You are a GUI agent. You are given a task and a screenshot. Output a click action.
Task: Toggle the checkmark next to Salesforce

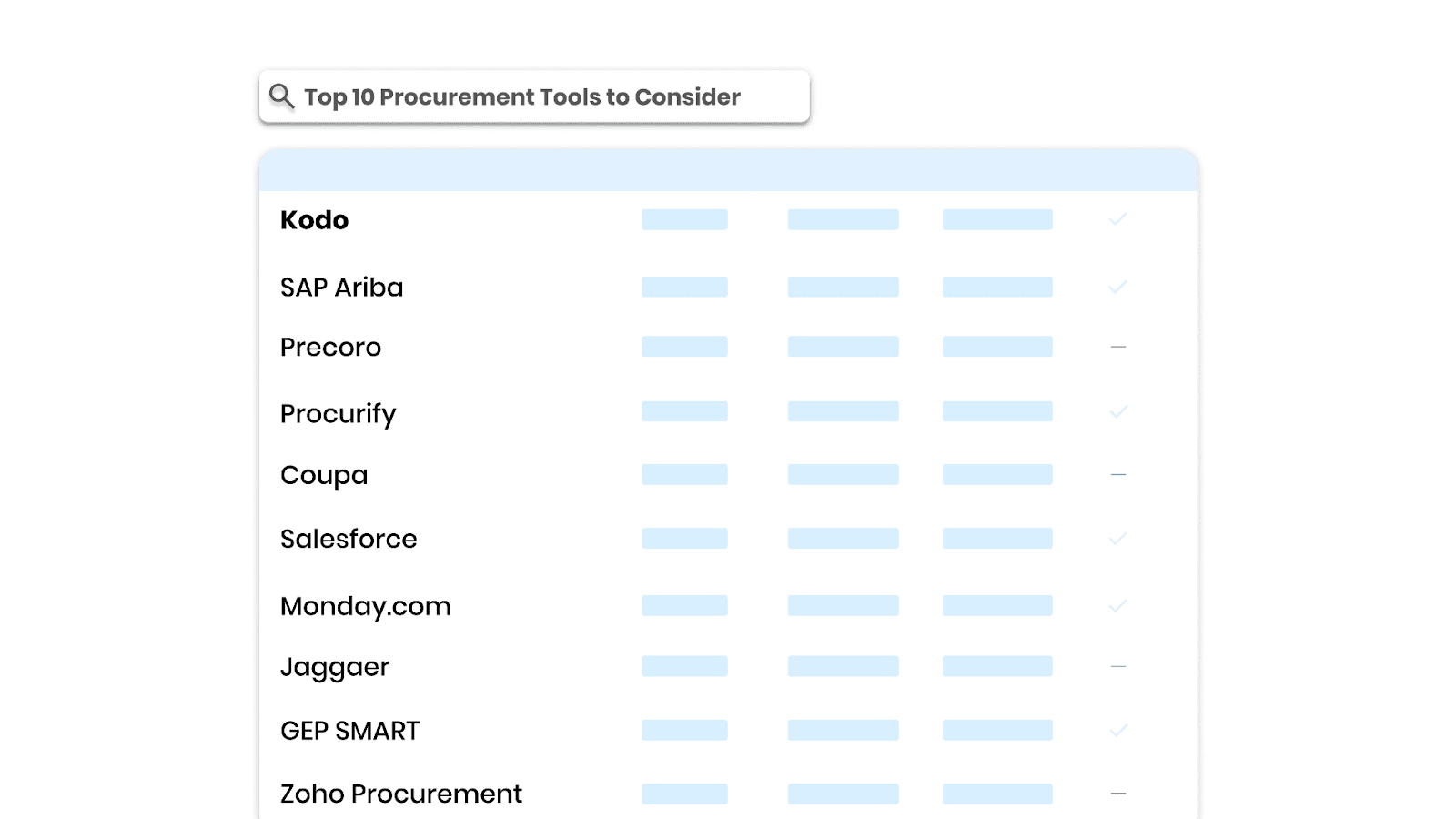(1117, 539)
